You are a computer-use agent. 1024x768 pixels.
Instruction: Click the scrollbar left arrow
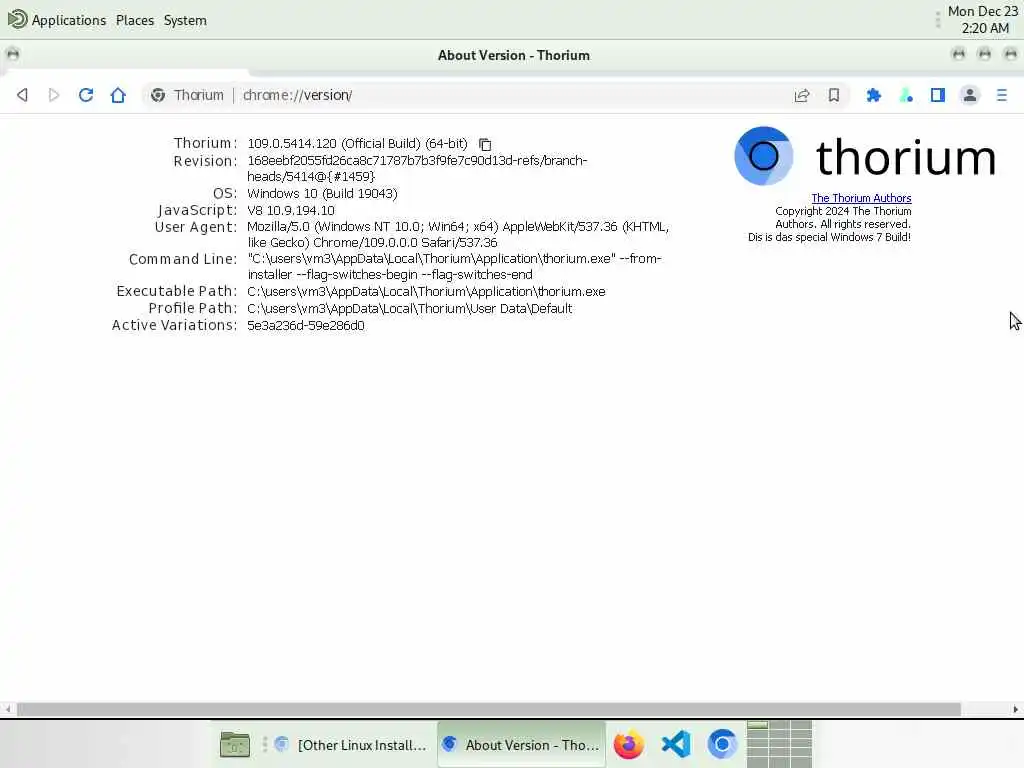(x=7, y=709)
